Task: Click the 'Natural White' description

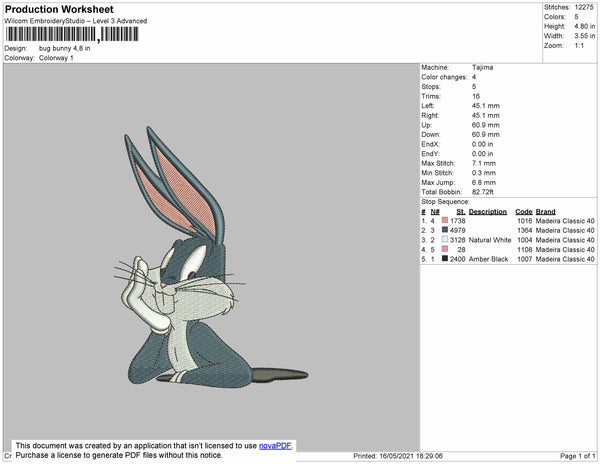Action: 490,240
